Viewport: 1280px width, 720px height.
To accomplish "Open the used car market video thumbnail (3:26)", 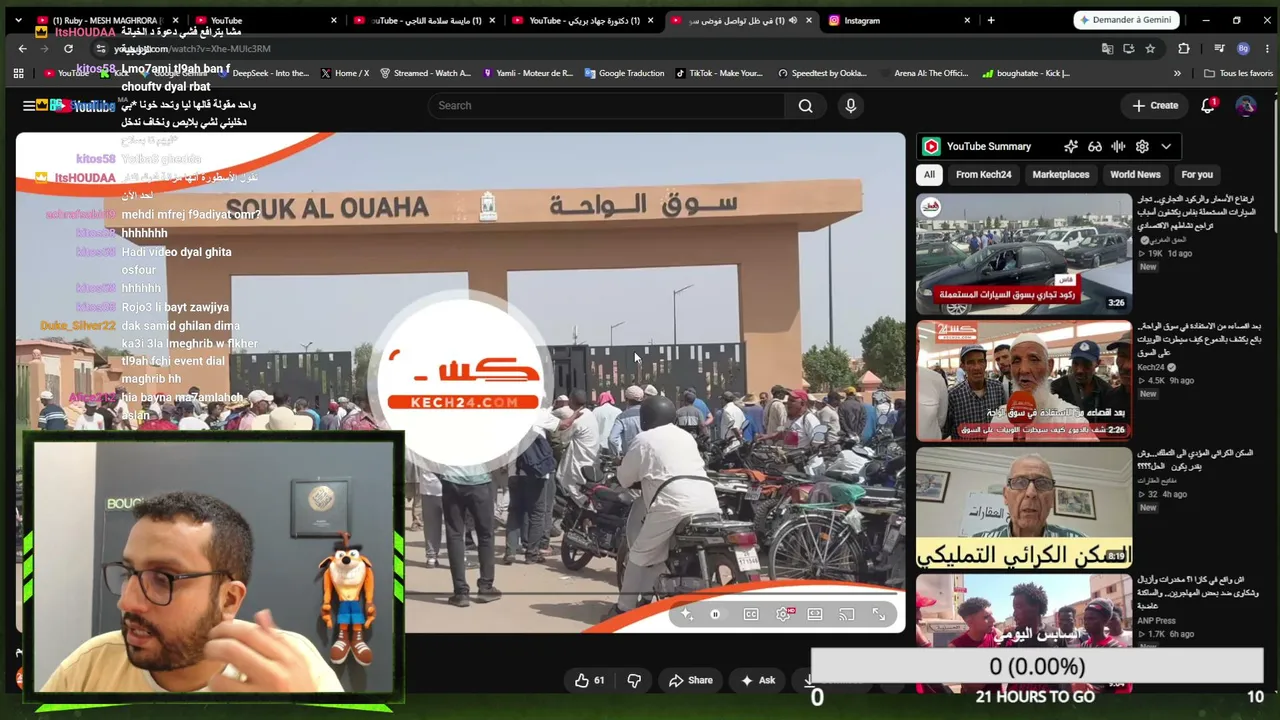I will pos(1024,254).
